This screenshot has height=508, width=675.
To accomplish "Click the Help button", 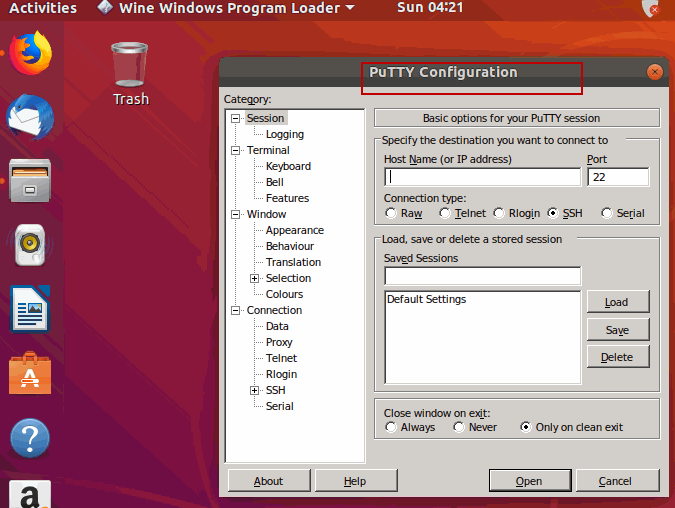I will click(x=356, y=480).
